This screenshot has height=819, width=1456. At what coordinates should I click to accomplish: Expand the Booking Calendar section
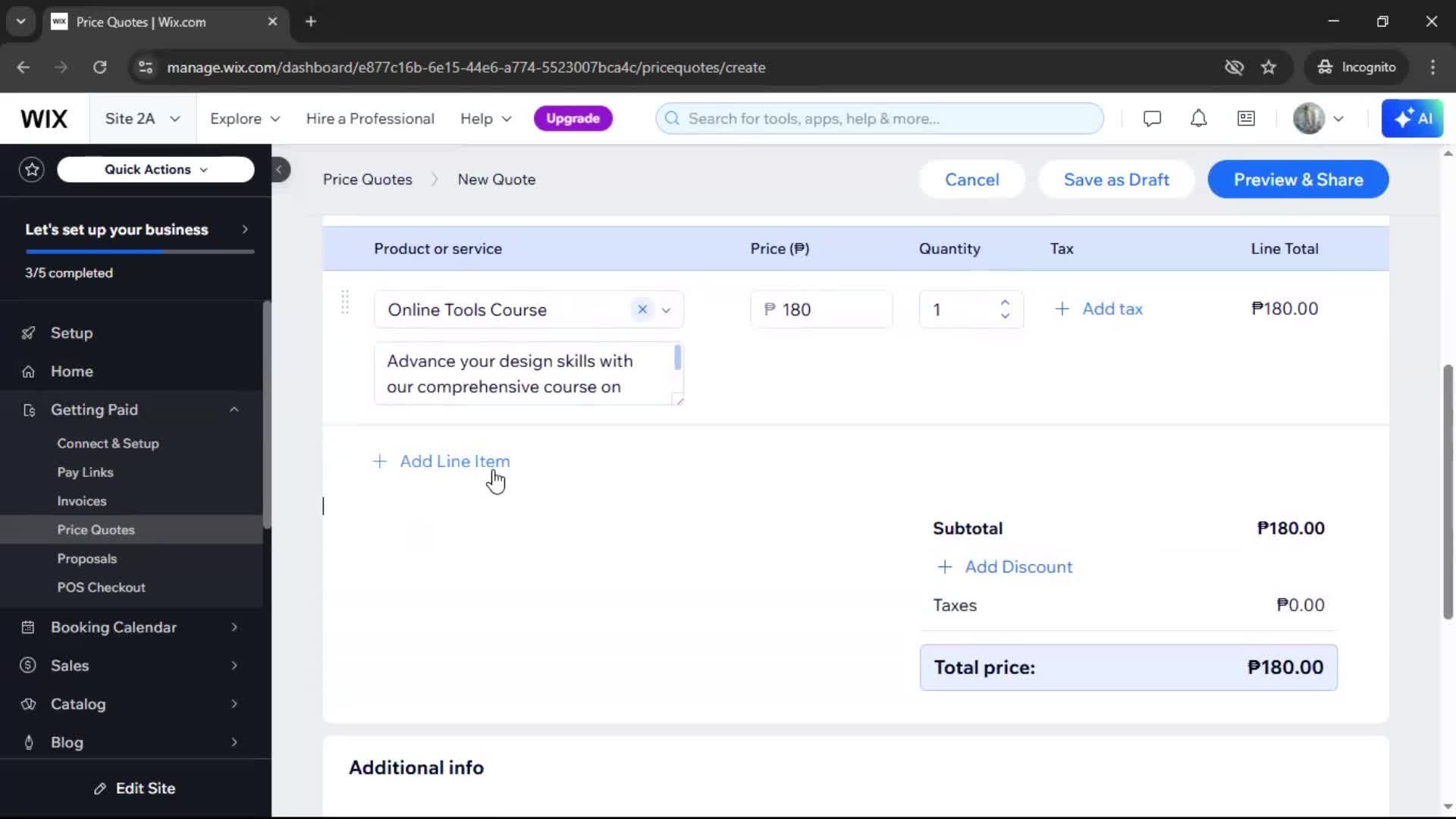point(234,627)
